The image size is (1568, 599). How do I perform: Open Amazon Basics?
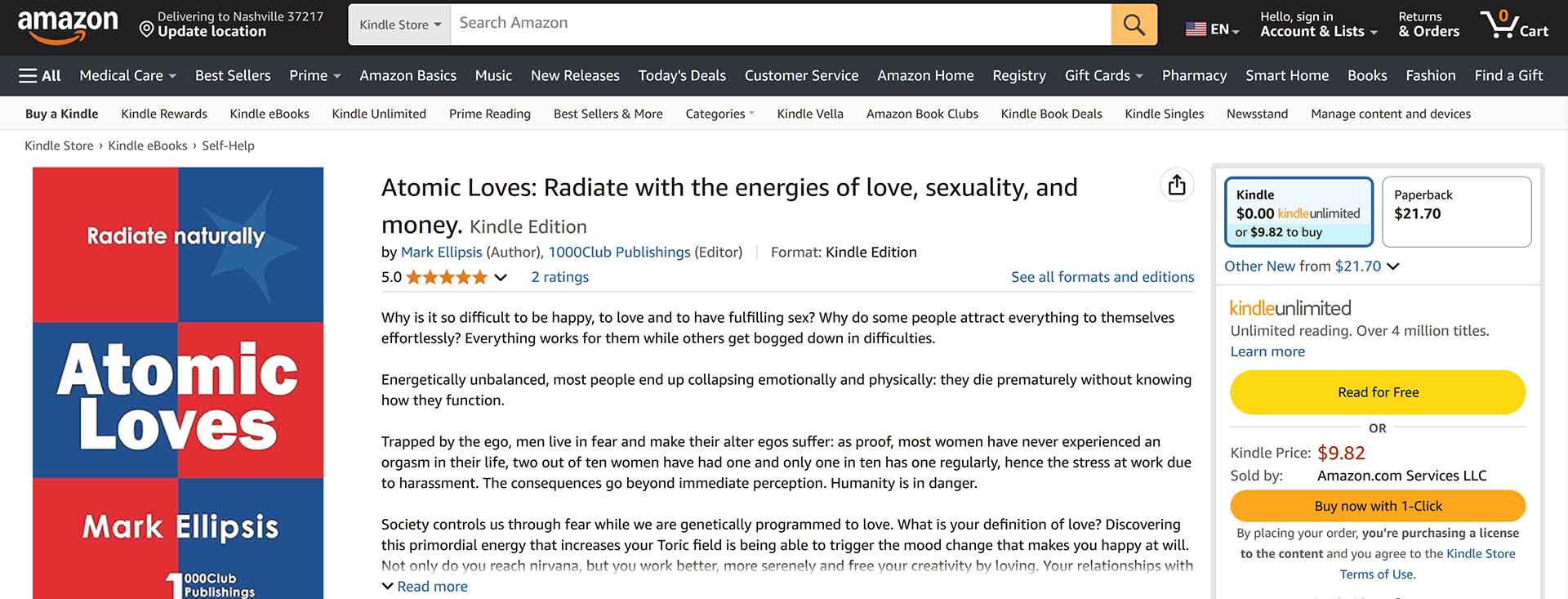pos(408,75)
